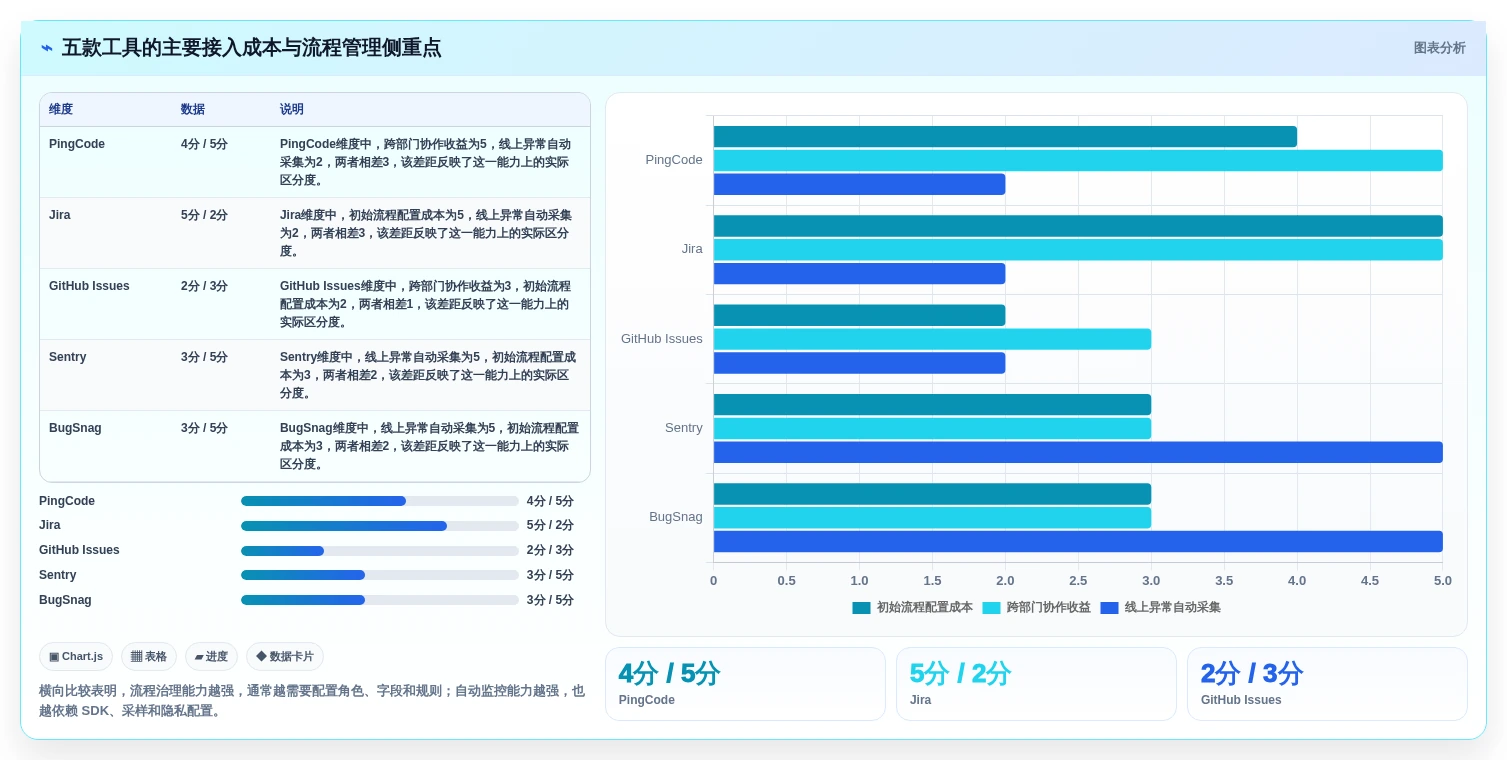Click GitHub Issues 跨部门协作收益 bar
Screen dimensions: 1507x760
[932, 339]
